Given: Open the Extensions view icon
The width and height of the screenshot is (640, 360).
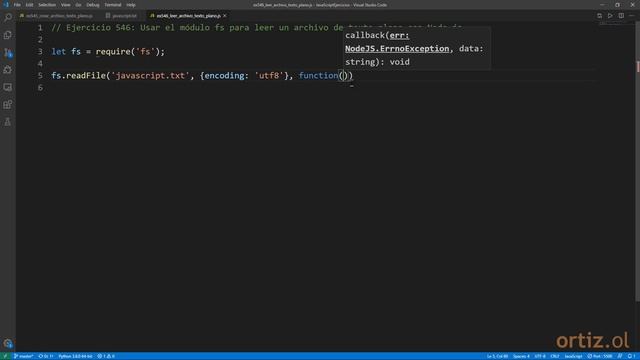Looking at the screenshot, I should (x=8, y=104).
